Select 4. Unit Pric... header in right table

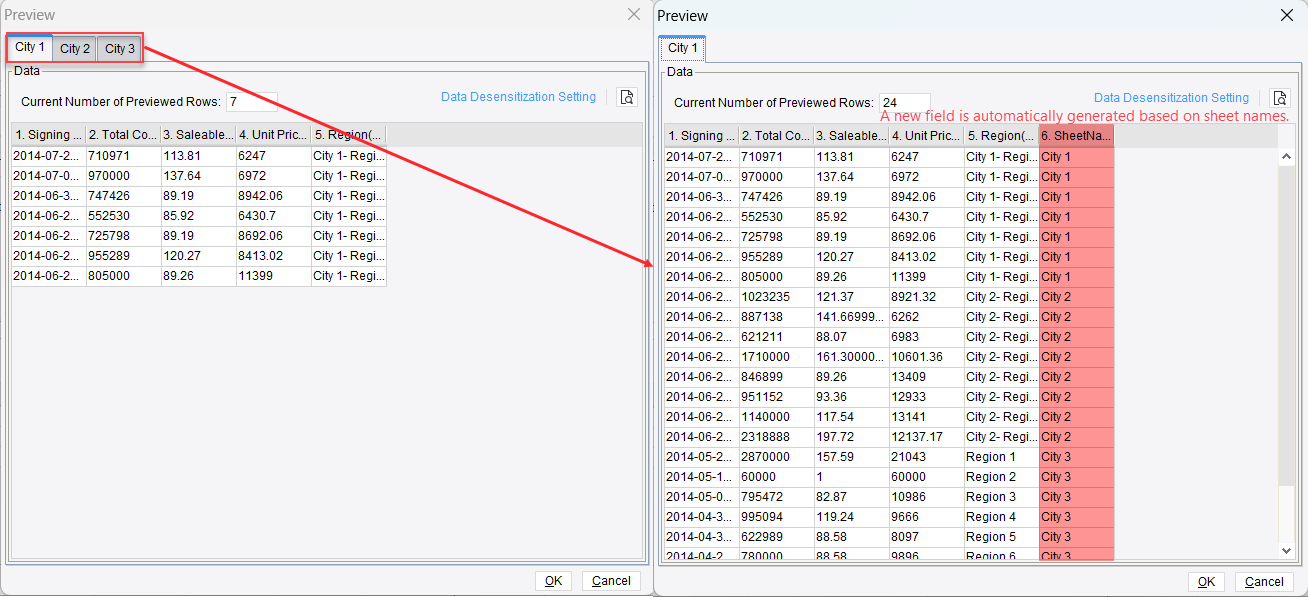(926, 136)
